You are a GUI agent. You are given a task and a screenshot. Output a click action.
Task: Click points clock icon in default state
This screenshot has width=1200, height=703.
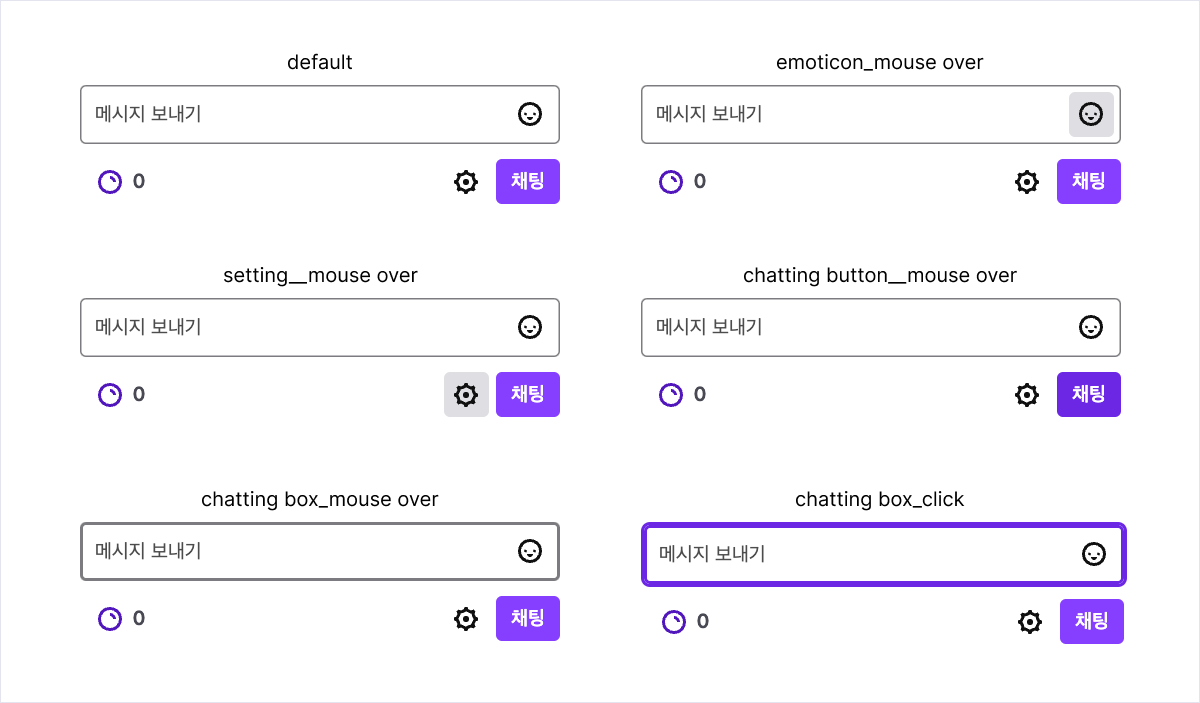tap(110, 182)
